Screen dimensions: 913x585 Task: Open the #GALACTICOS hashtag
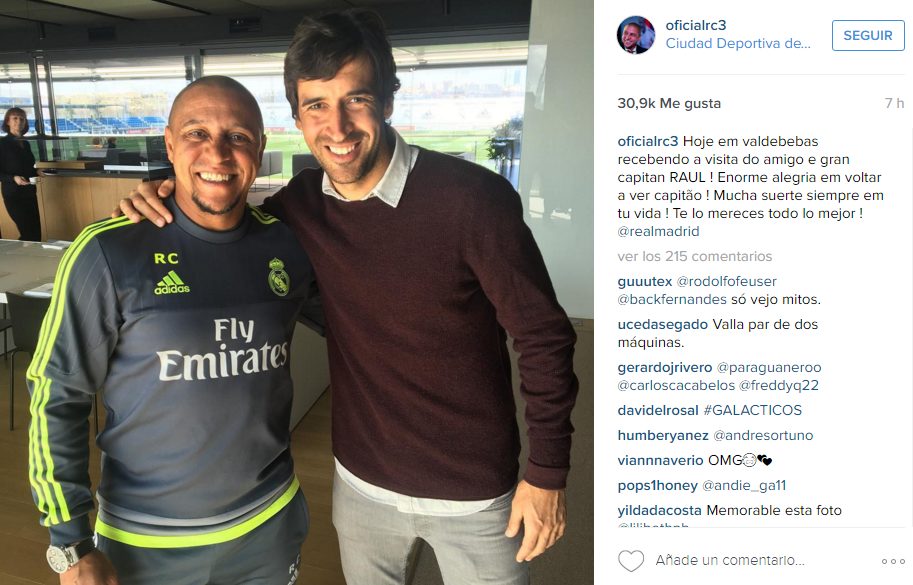752,410
